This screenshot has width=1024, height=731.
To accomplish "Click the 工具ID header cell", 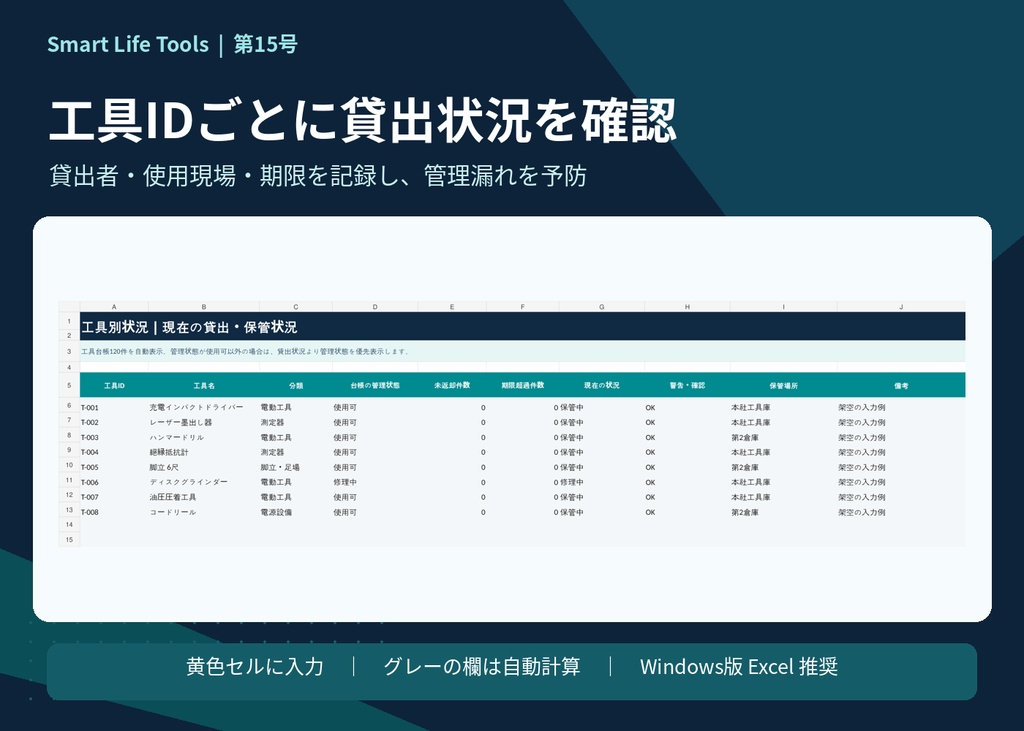I will point(114,385).
